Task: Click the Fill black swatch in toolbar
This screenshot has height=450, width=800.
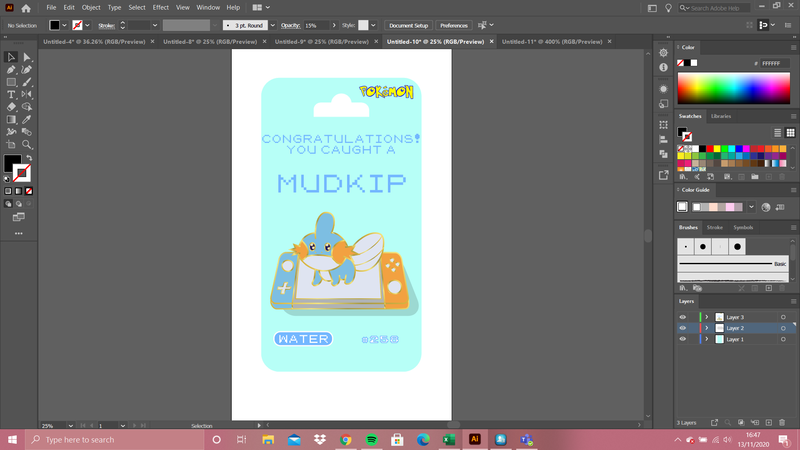Action: click(12, 163)
